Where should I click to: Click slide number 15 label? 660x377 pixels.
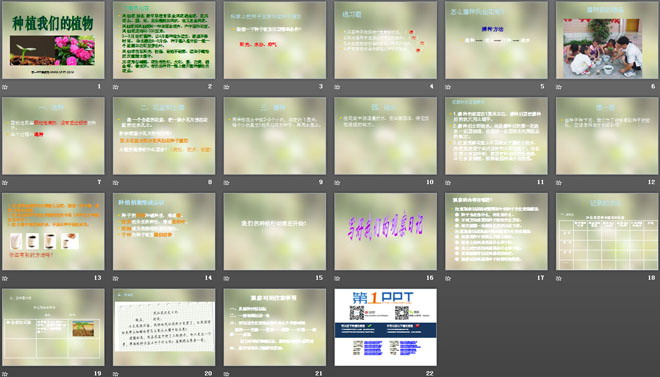coord(319,278)
